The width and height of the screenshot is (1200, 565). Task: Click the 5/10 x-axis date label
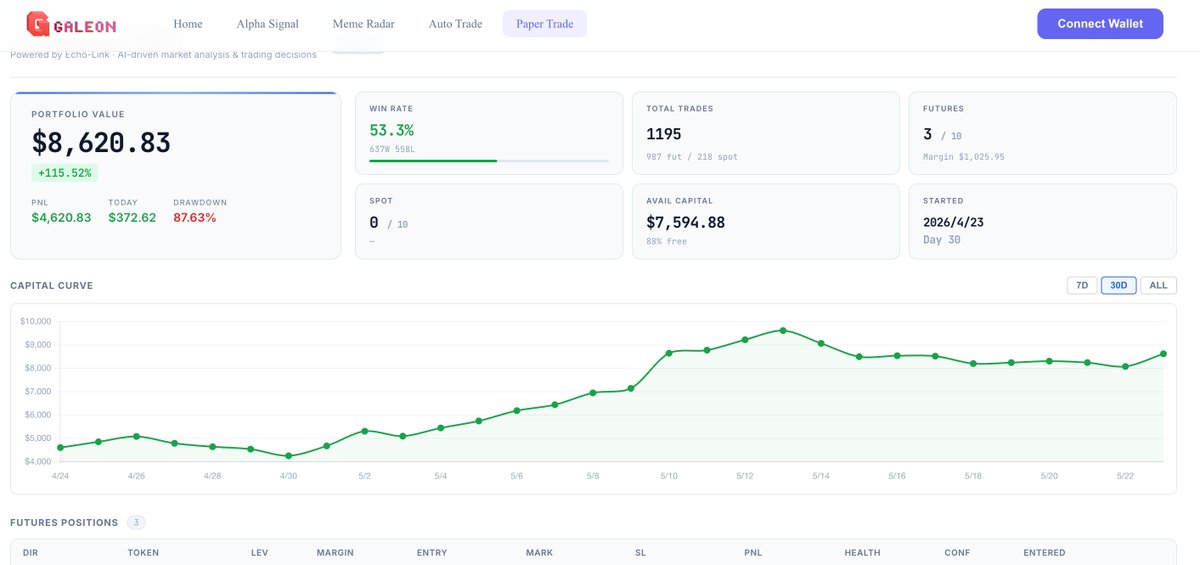pos(669,476)
